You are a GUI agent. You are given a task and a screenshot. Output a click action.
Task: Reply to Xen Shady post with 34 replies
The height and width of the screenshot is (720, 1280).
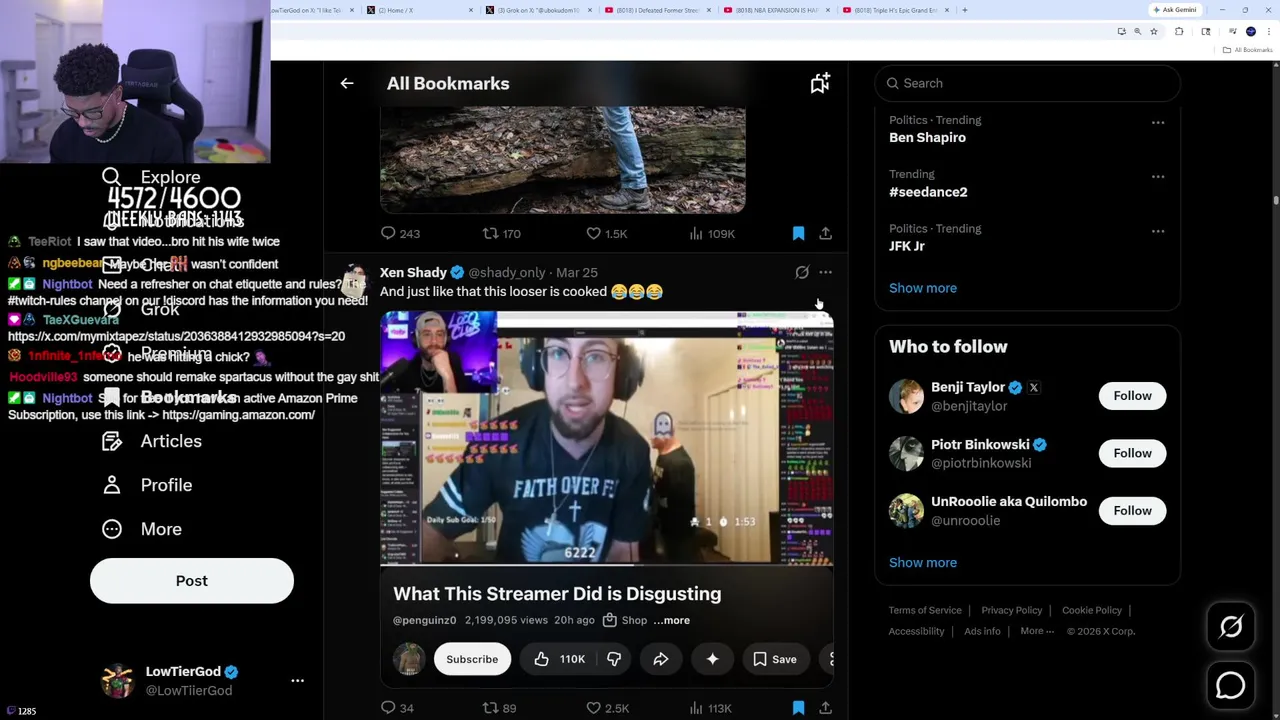(397, 708)
